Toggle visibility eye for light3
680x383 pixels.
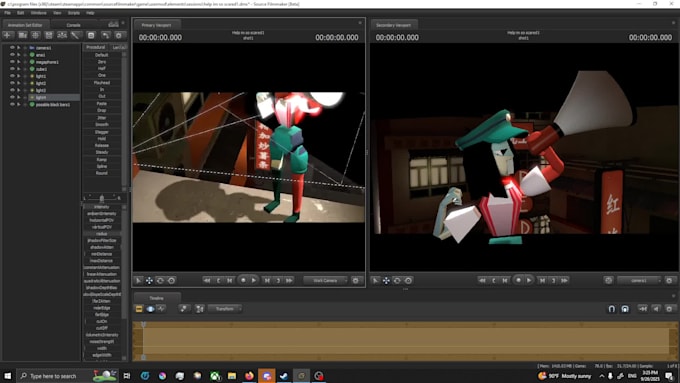click(x=12, y=90)
